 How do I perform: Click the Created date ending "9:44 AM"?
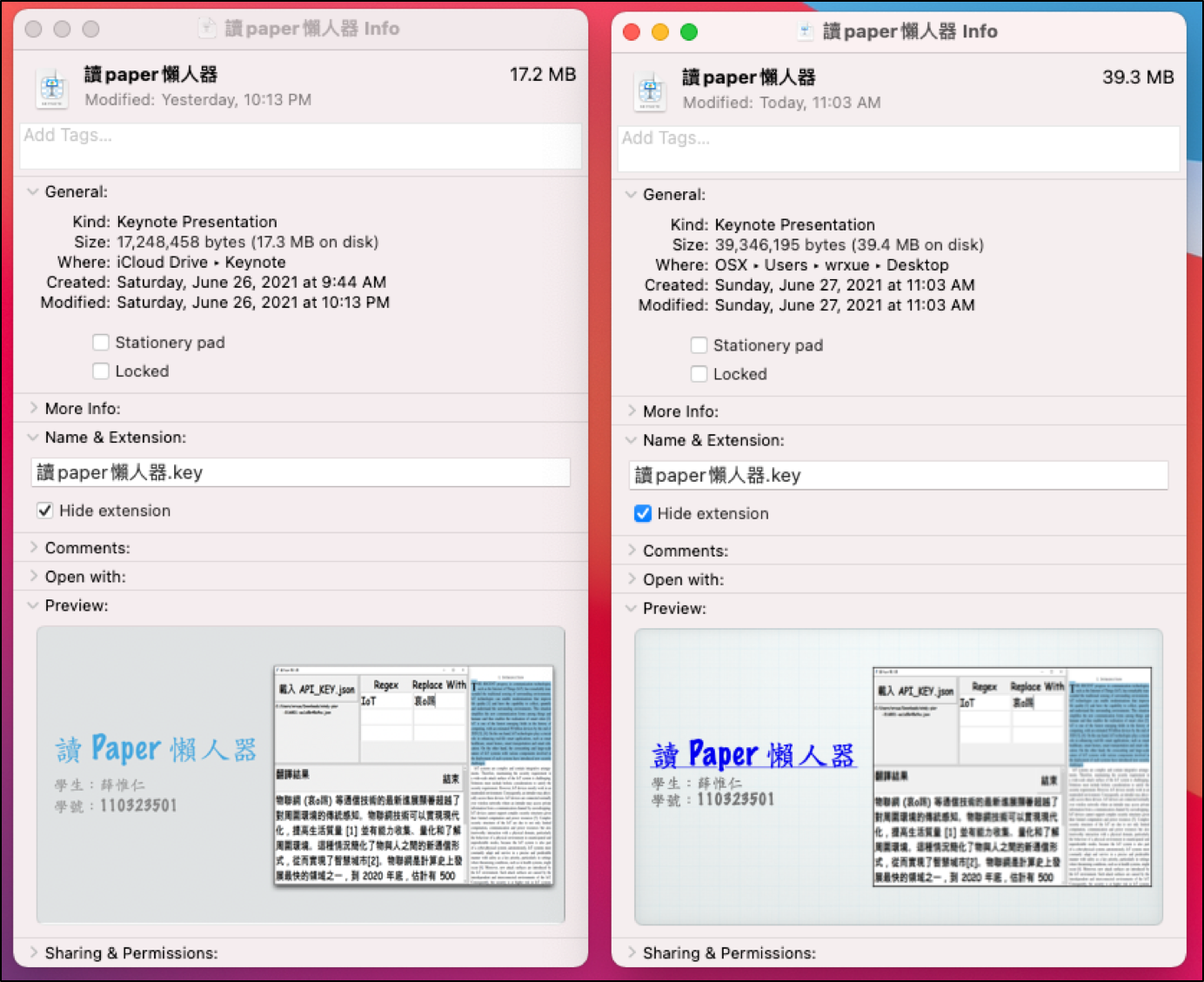[251, 282]
